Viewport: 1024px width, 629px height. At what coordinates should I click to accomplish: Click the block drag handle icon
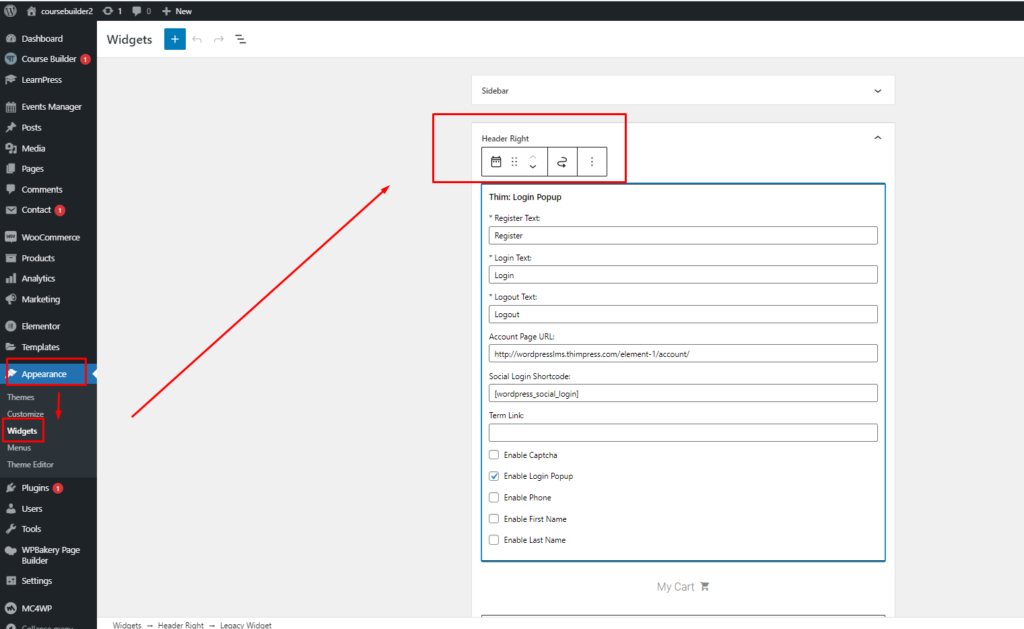[515, 161]
